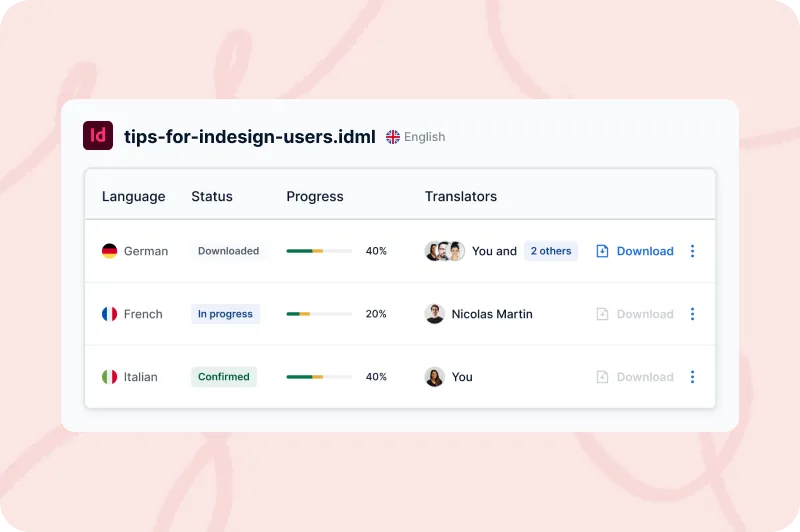Click the 'Nicolas Martin' translator name
800x532 pixels.
click(x=492, y=314)
